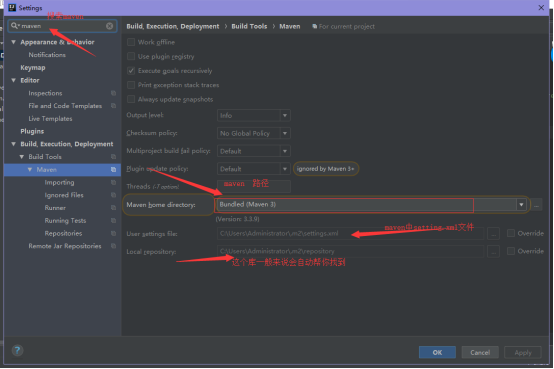554x369 pixels.
Task: Collapse the Editor tree node
Action: coord(13,80)
